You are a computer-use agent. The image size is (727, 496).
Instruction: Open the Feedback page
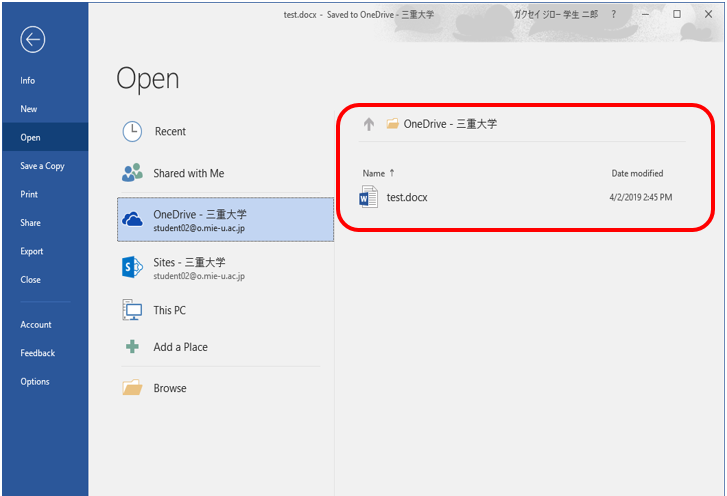coord(45,353)
